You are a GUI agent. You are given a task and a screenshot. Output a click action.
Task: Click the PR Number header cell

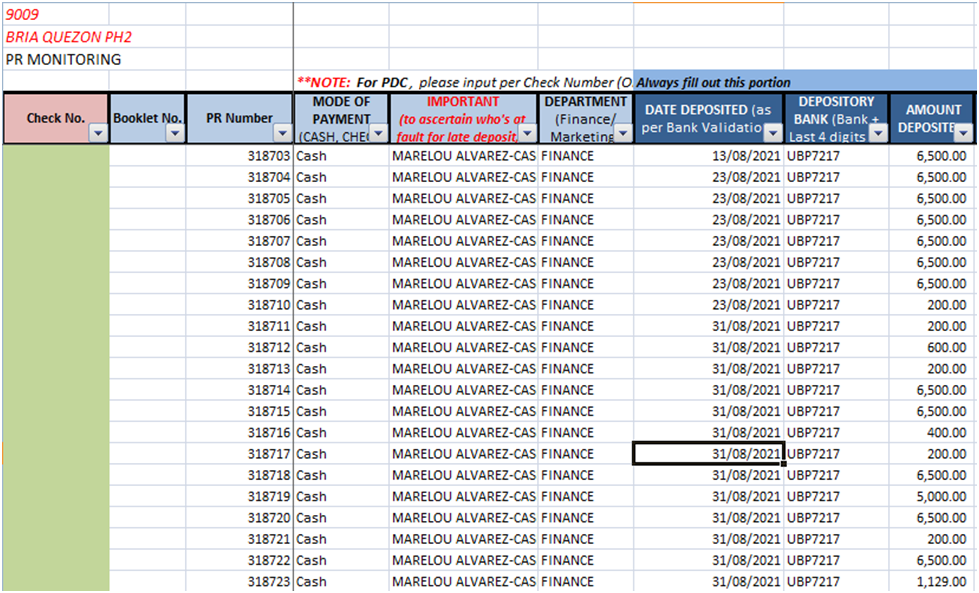240,119
